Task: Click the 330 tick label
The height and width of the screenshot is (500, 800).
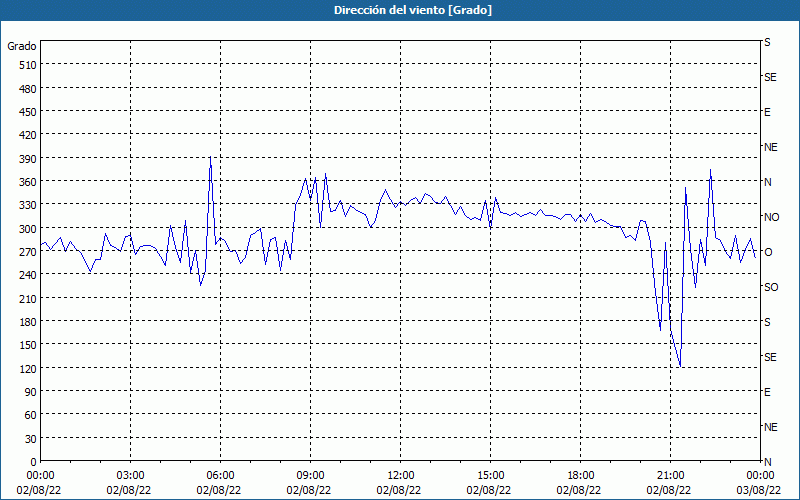Action: coord(27,206)
